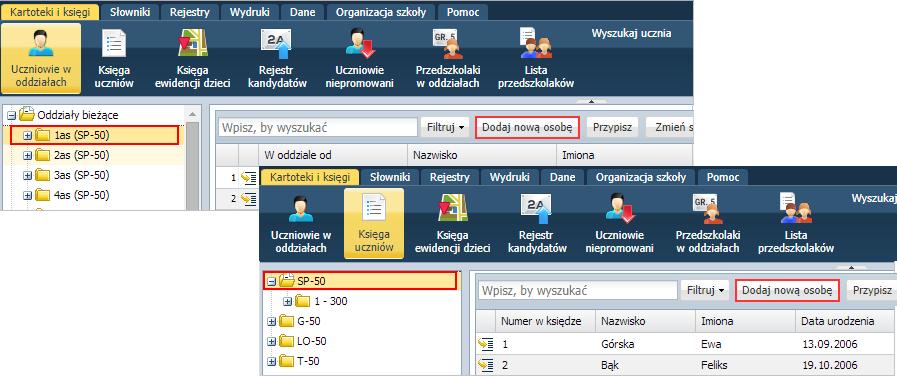
Task: Open Uczniowie niepromowani icon in back window
Action: click(360, 58)
